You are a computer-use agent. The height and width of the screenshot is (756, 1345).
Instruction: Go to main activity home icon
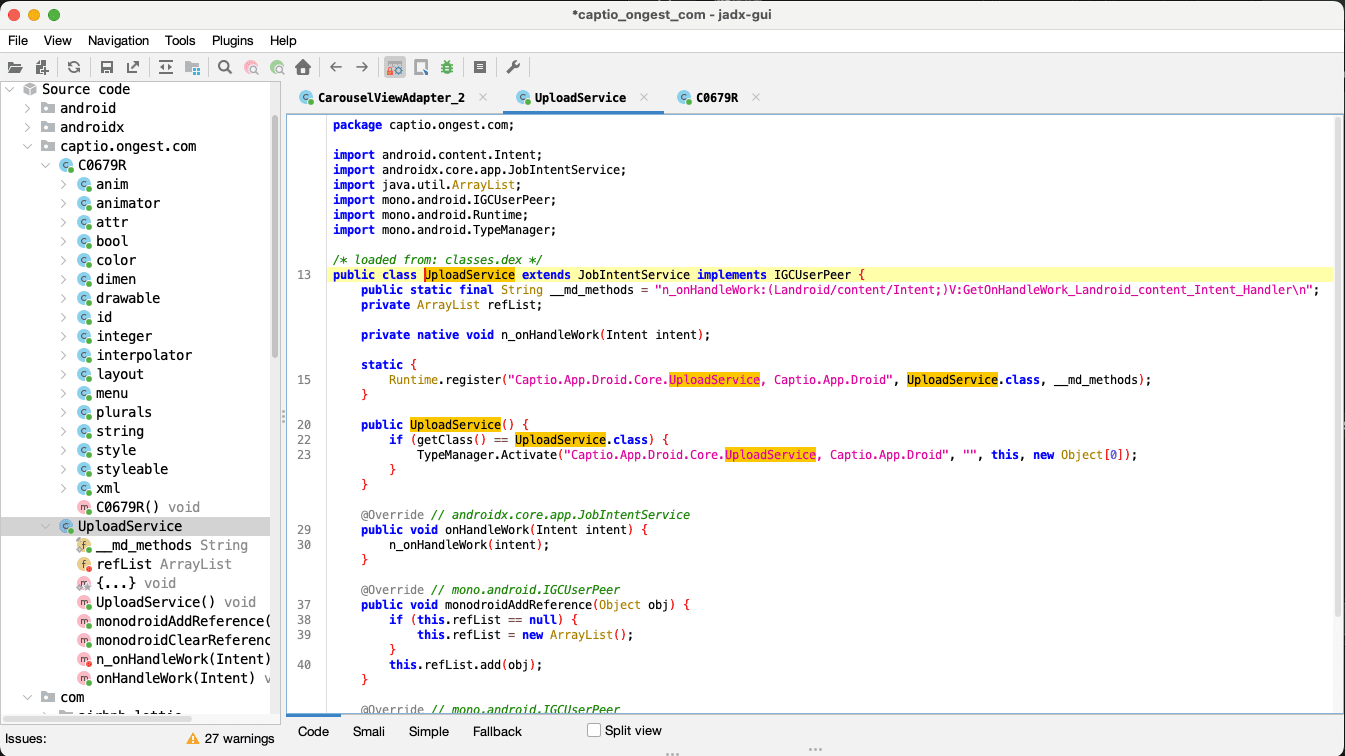pyautogui.click(x=303, y=67)
